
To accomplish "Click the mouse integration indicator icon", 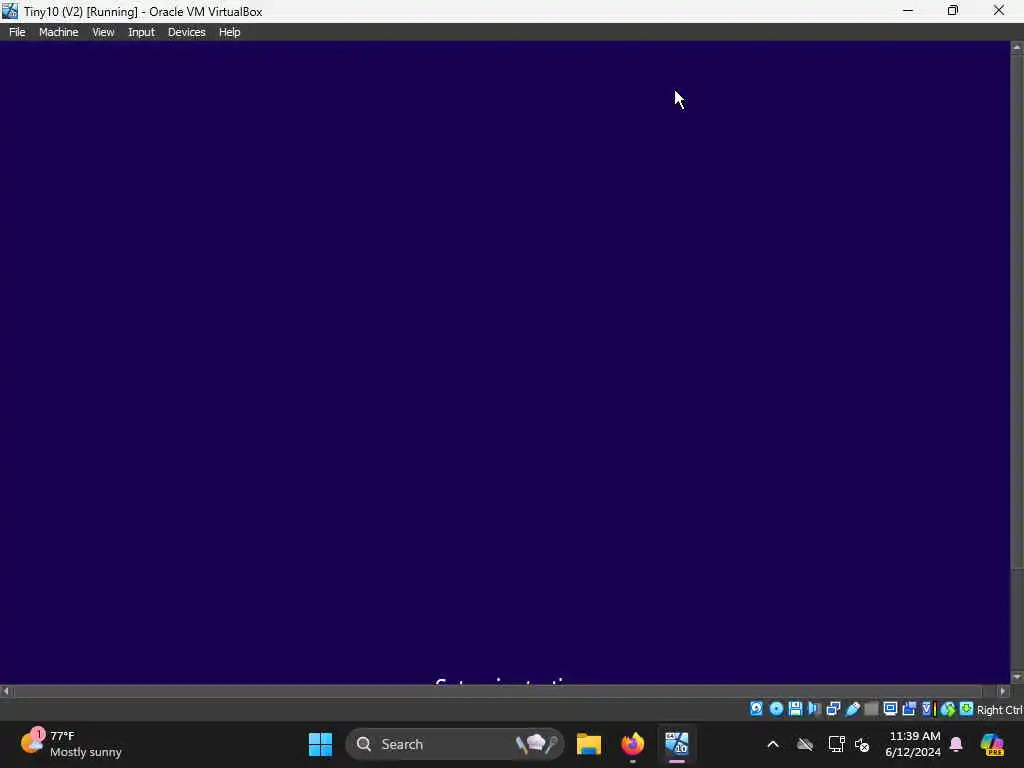I will click(x=948, y=709).
